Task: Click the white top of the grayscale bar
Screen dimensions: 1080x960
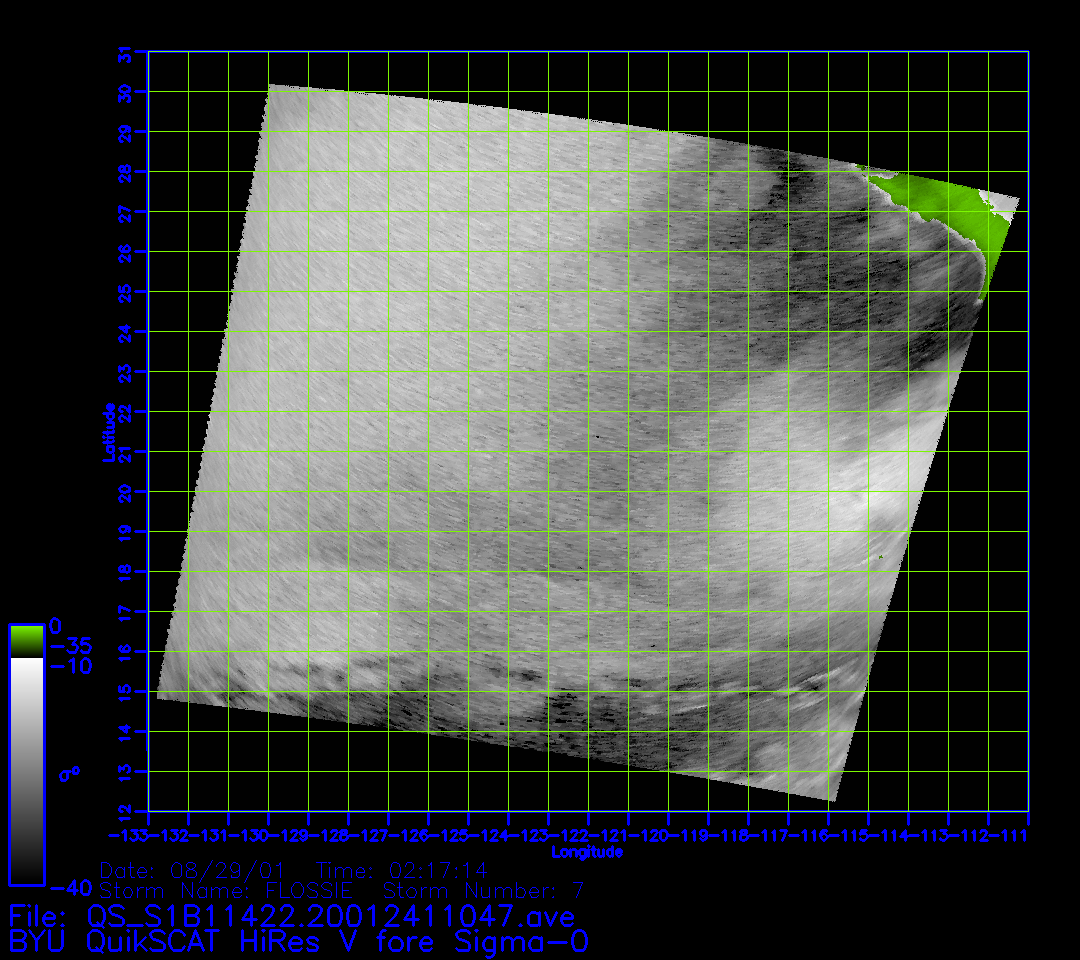Action: click(26, 665)
